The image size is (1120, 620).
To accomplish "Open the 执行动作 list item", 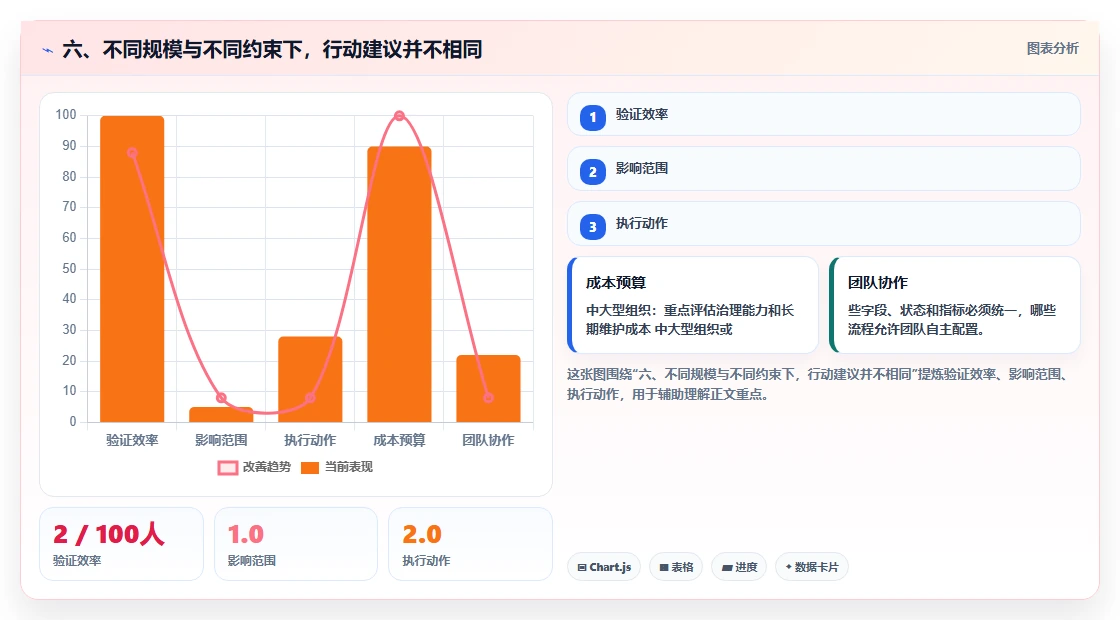I will point(824,224).
